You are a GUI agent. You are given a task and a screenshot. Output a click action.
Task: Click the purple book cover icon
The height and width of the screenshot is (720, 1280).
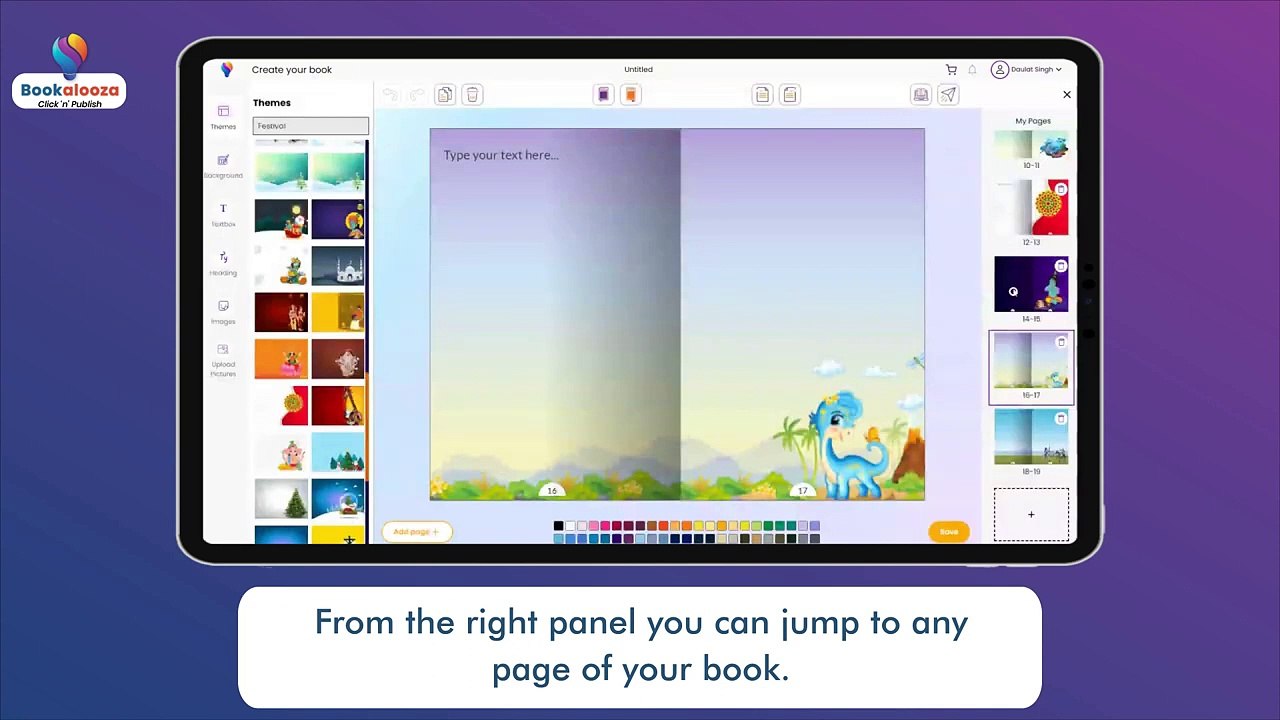pos(603,94)
